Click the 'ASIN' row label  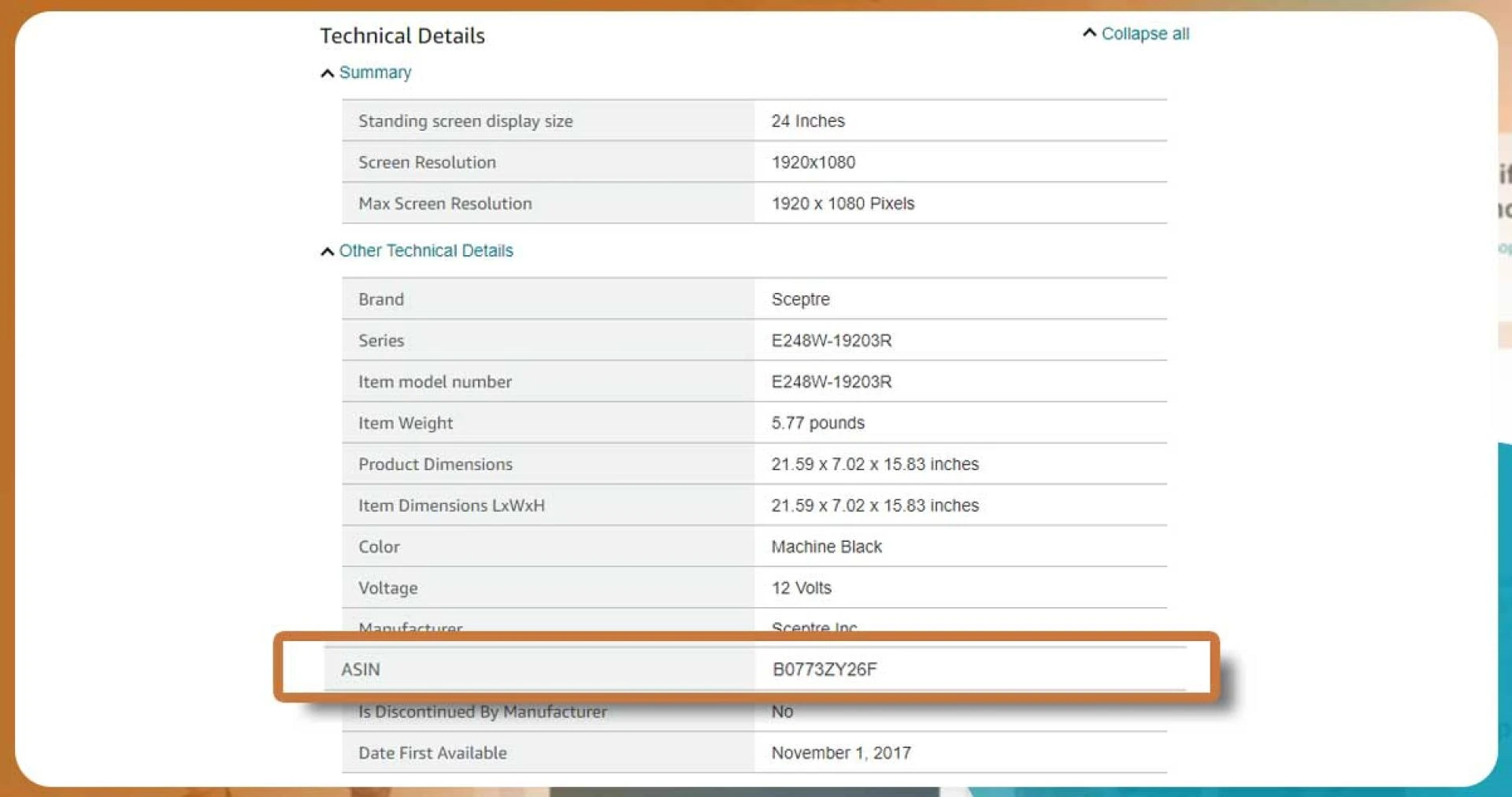pos(361,669)
